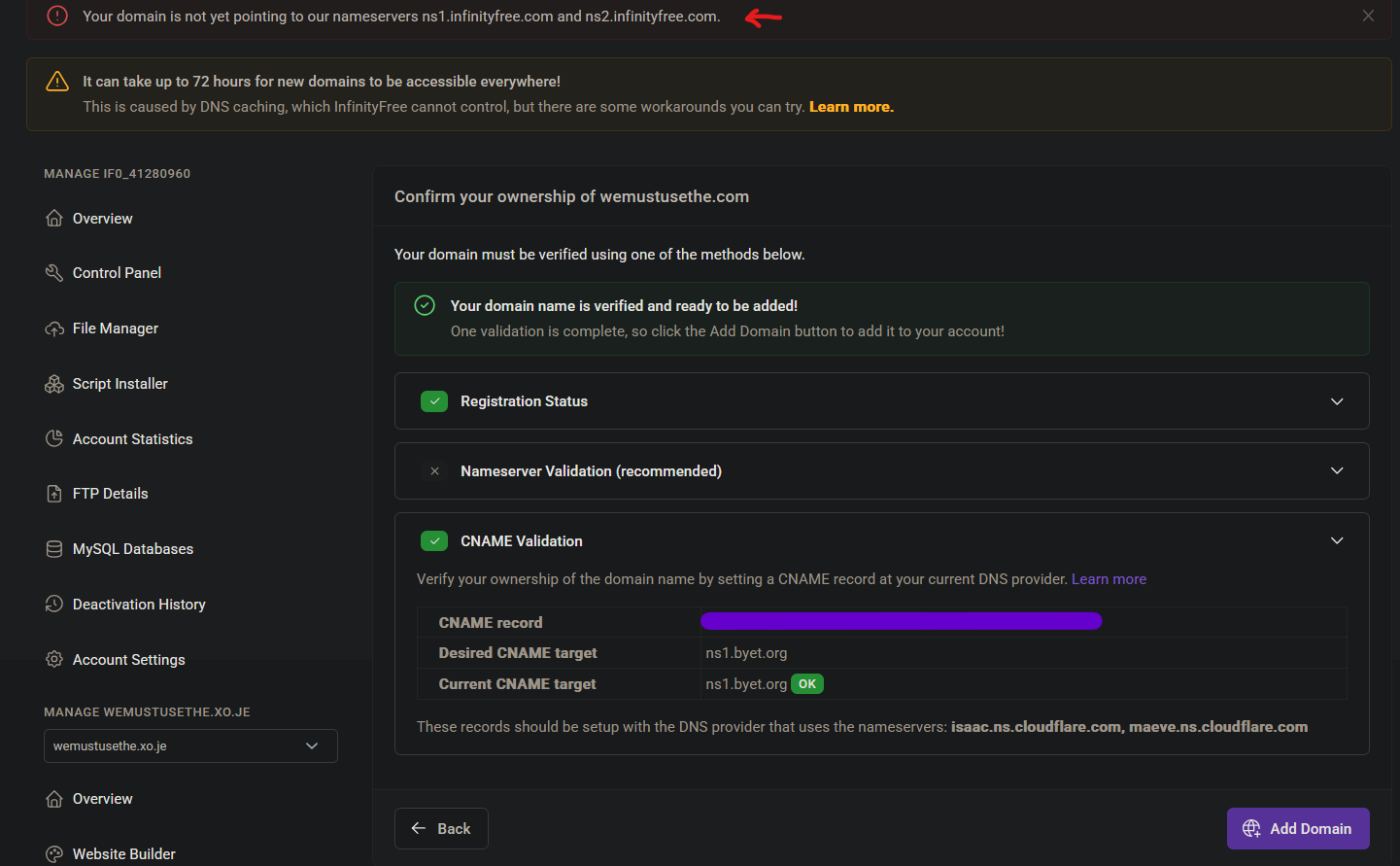Image resolution: width=1400 pixels, height=866 pixels.
Task: Click the File Manager cloud icon
Action: click(x=54, y=329)
